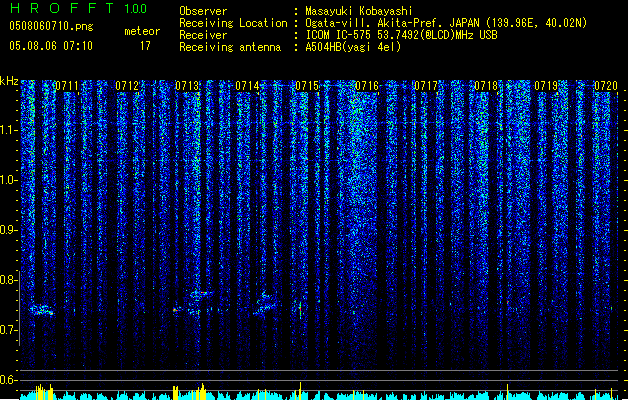Click the meteor count value 17
The image size is (629, 400).
(145, 46)
